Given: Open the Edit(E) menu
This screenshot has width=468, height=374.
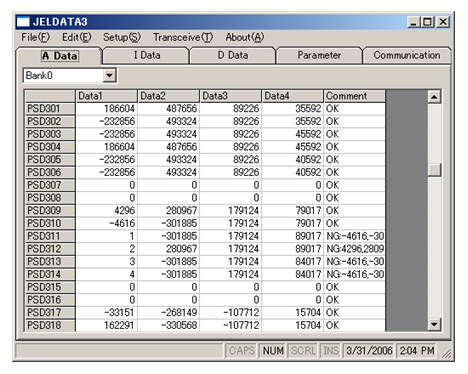Looking at the screenshot, I should point(77,37).
